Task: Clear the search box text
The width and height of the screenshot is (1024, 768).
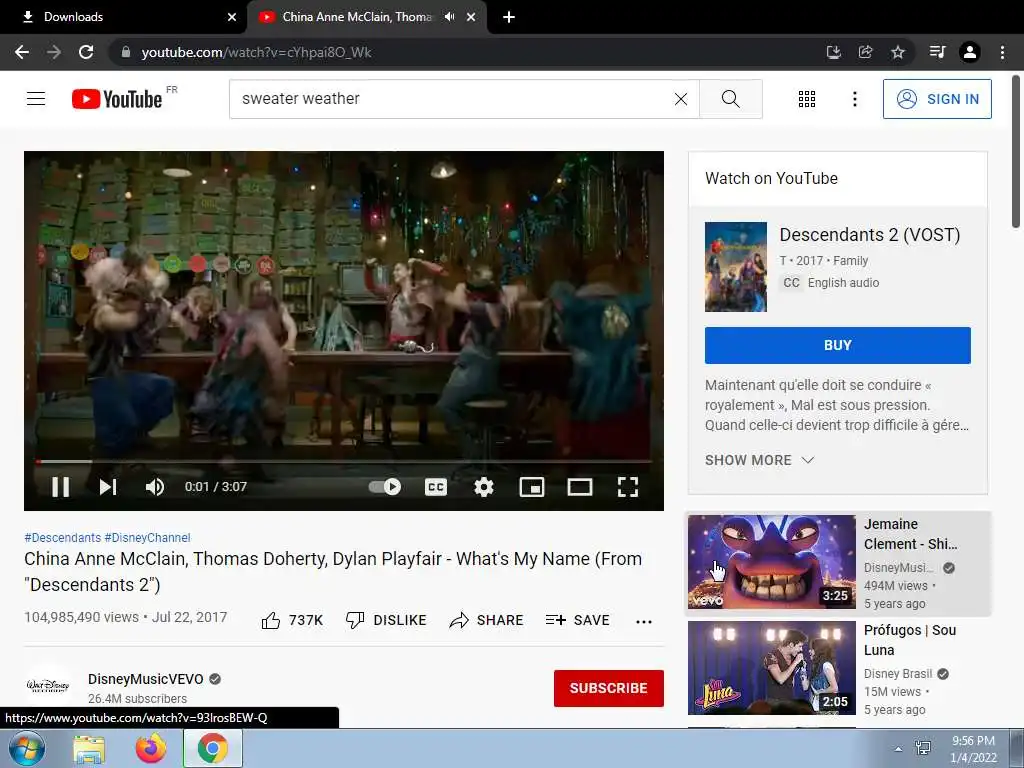Action: coord(680,99)
